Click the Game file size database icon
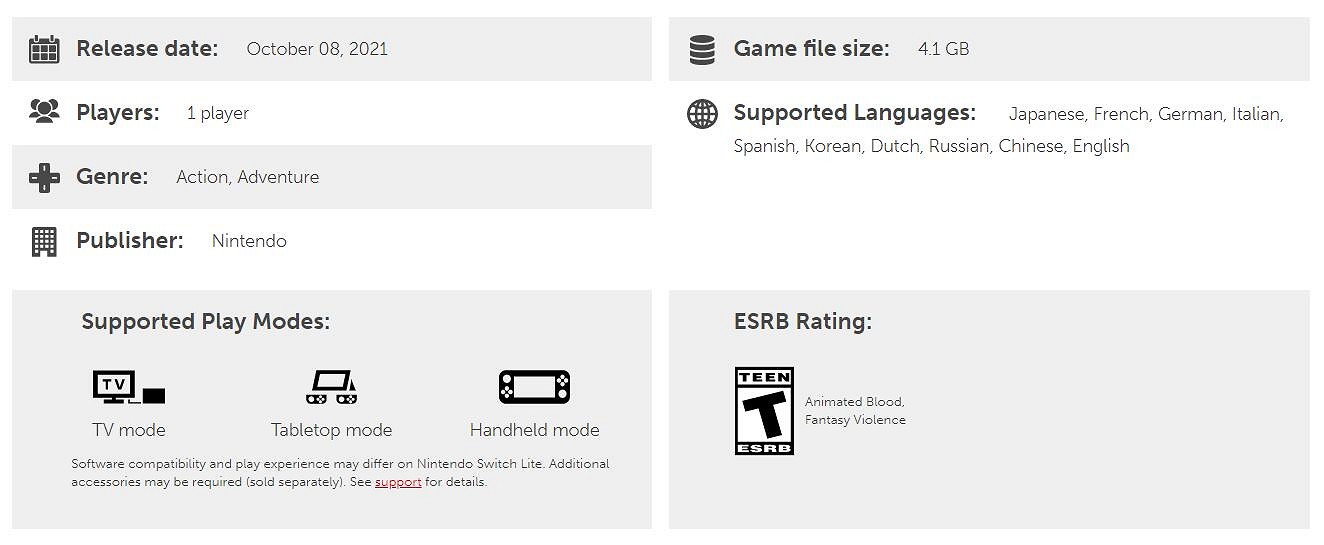The height and width of the screenshot is (545, 1324). tap(702, 49)
